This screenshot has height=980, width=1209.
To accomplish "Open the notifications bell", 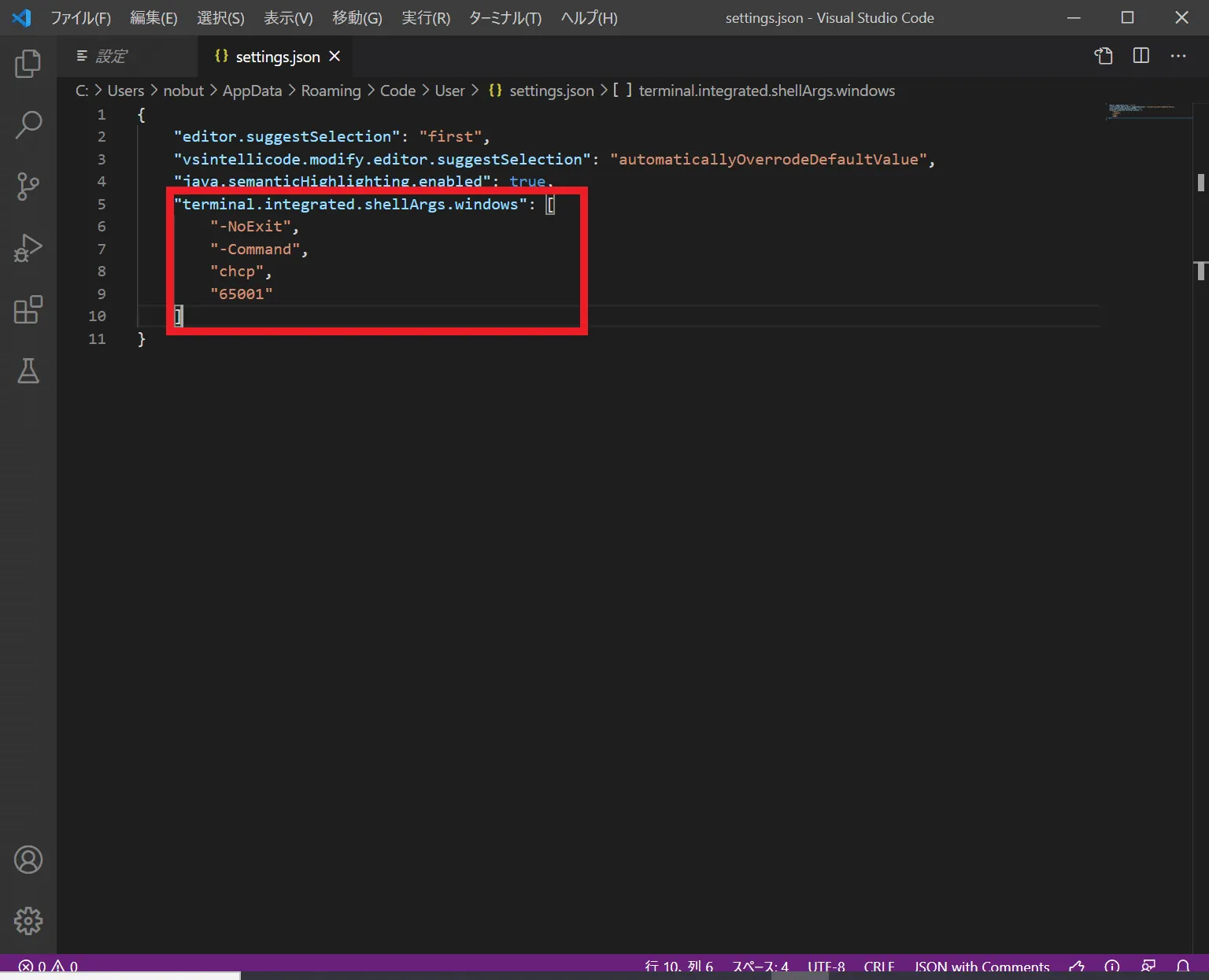I will point(1183,967).
